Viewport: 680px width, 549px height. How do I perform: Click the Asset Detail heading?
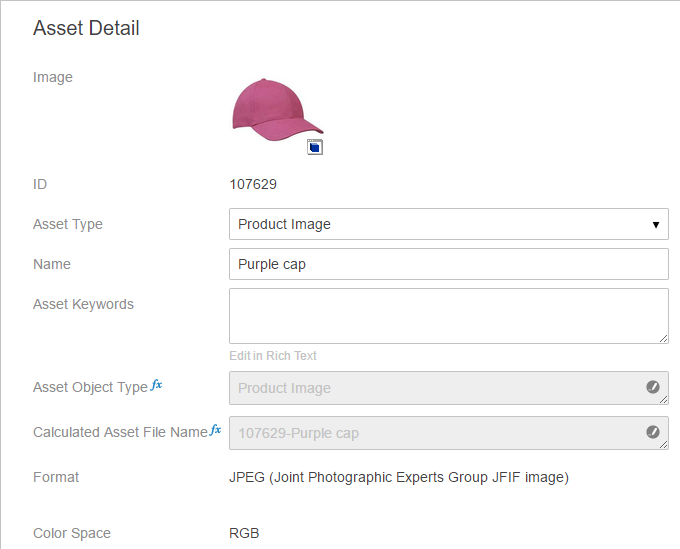point(86,28)
